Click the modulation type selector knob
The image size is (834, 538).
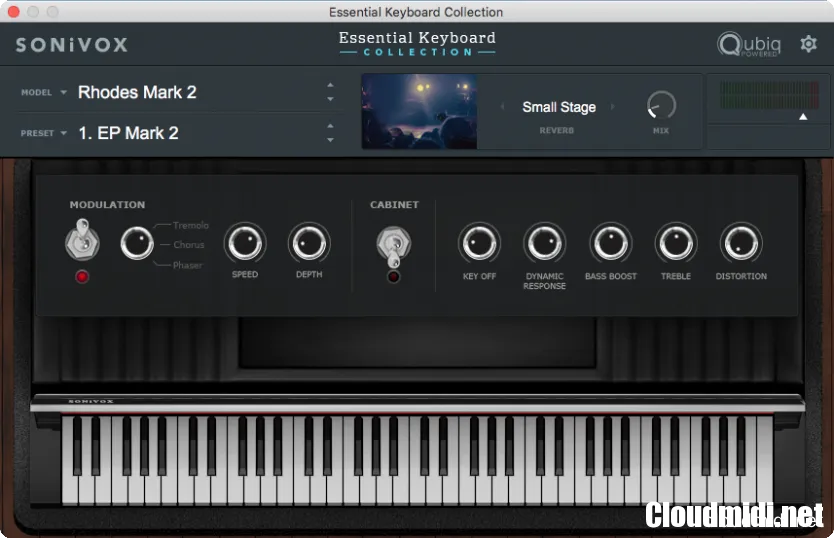click(137, 243)
